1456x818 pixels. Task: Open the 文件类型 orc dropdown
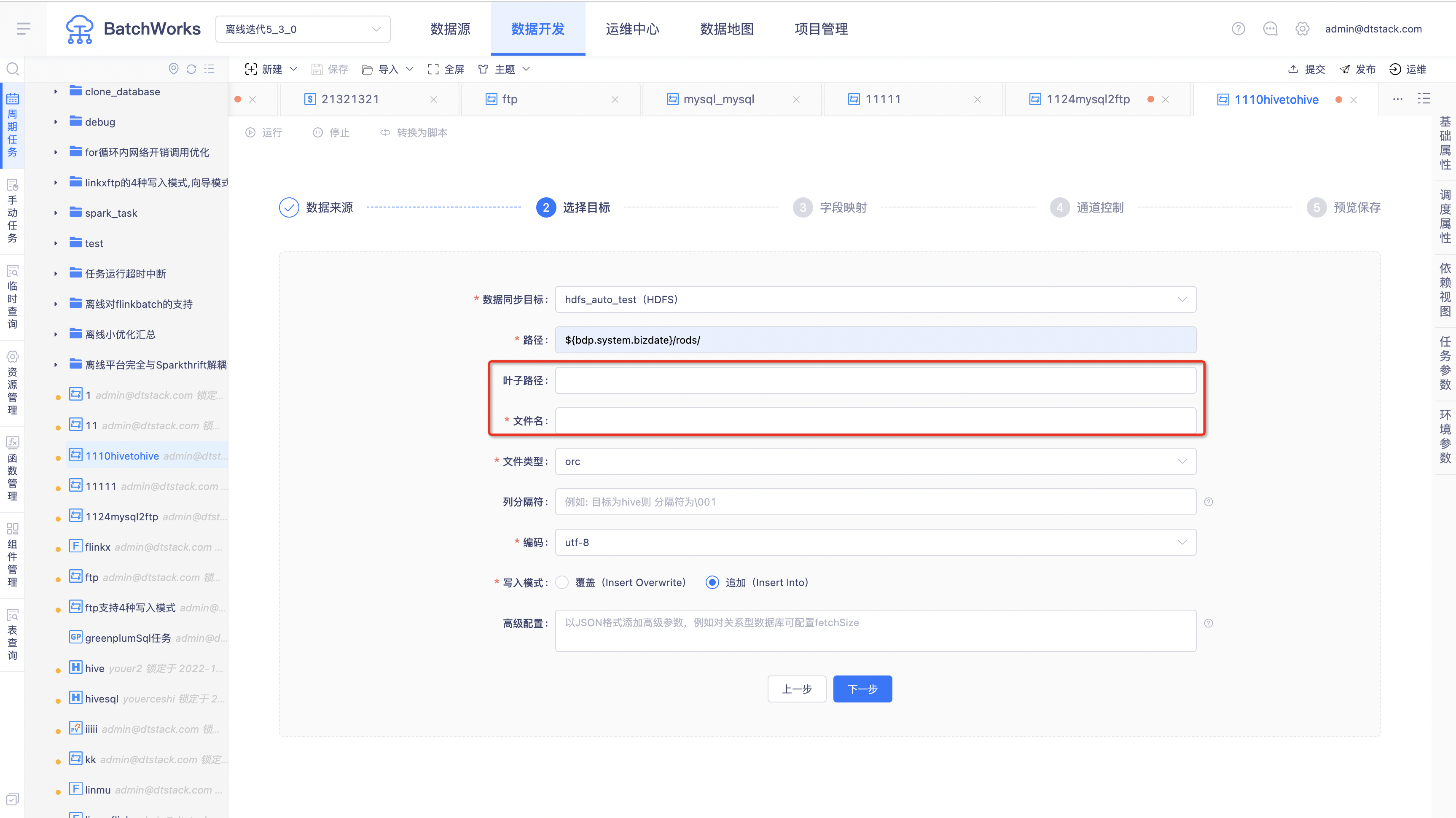point(875,461)
